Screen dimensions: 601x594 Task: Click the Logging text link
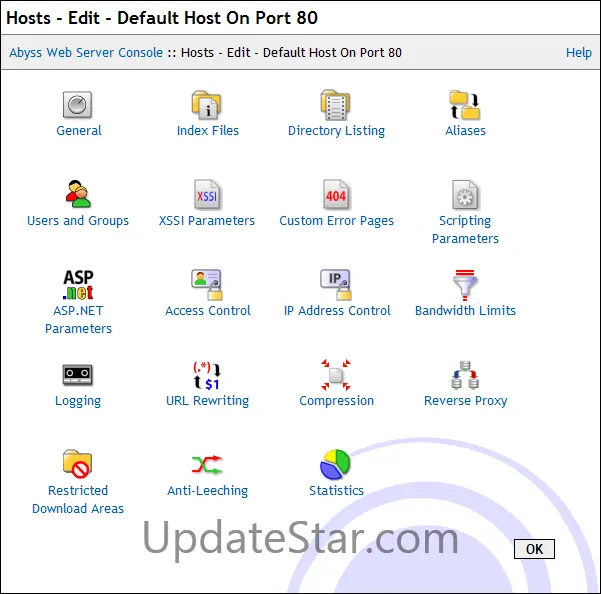(x=78, y=401)
